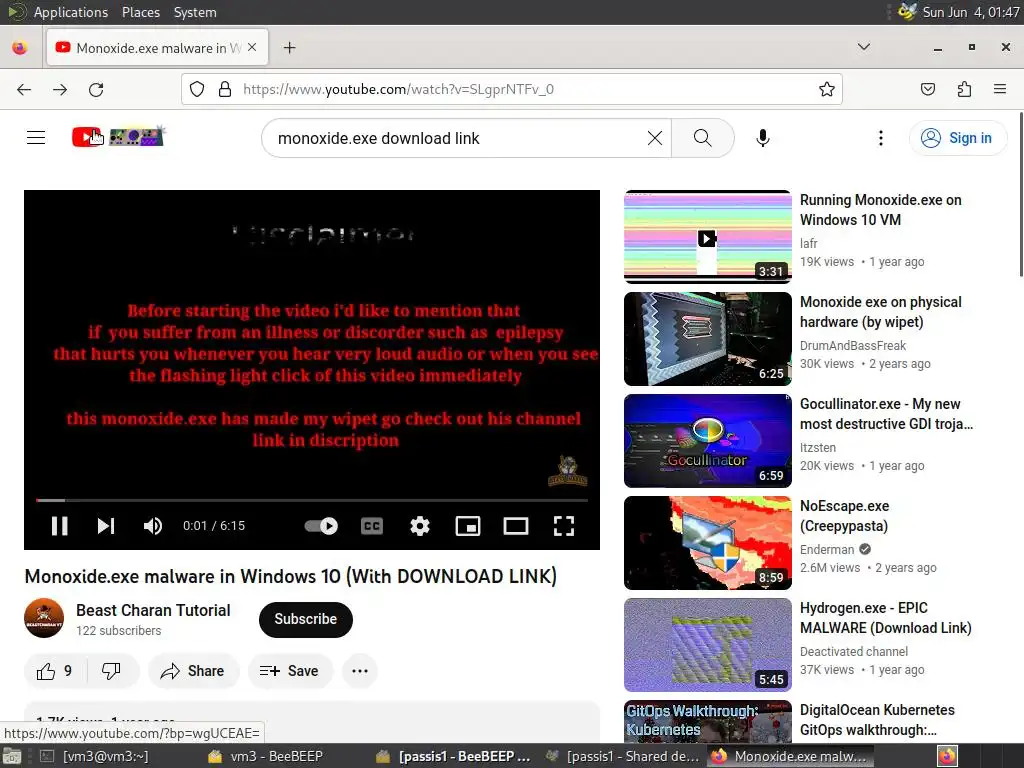
Task: Open Gocullinator.exe video thumbnail
Action: 708,441
